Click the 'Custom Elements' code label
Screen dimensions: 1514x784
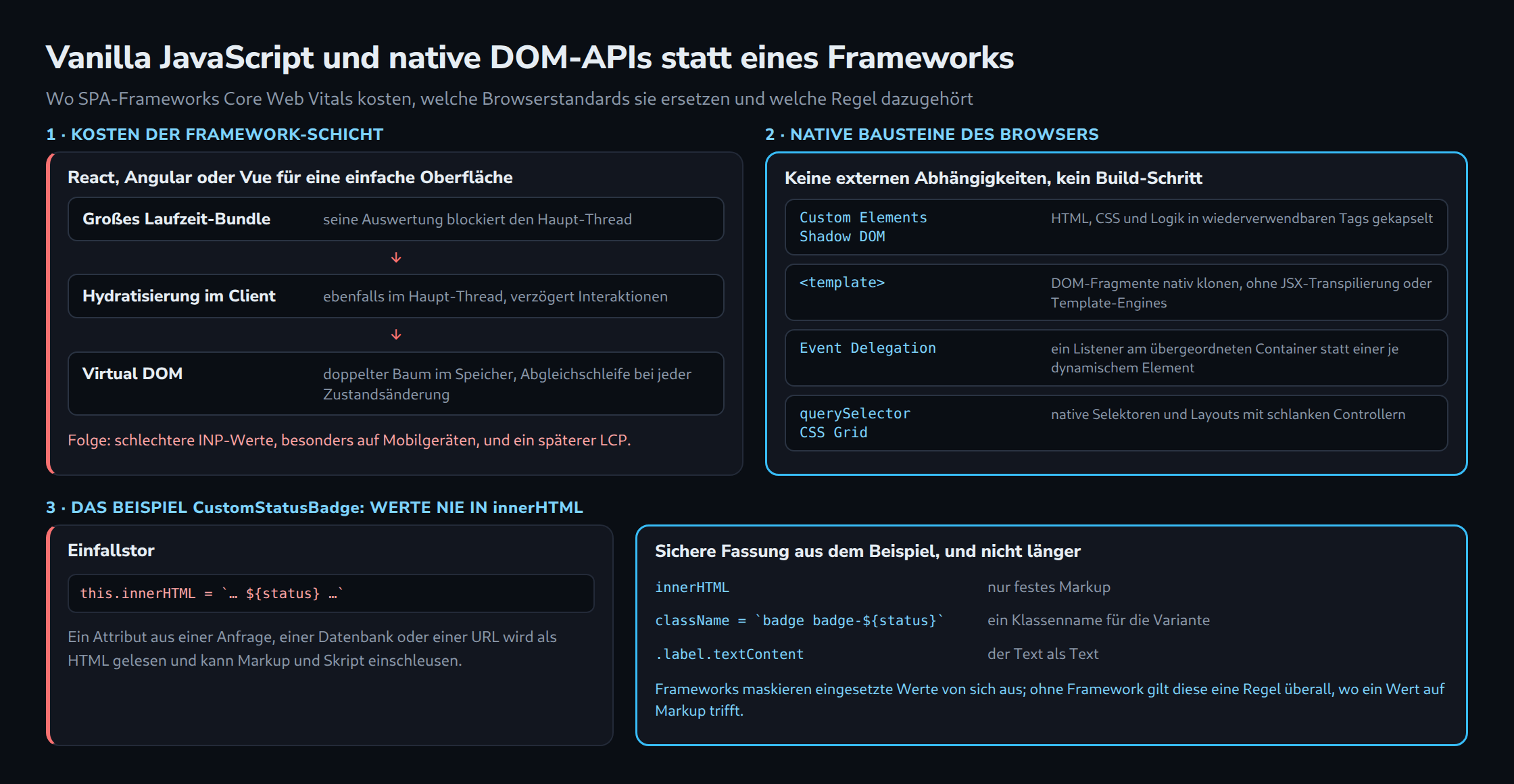click(x=863, y=218)
